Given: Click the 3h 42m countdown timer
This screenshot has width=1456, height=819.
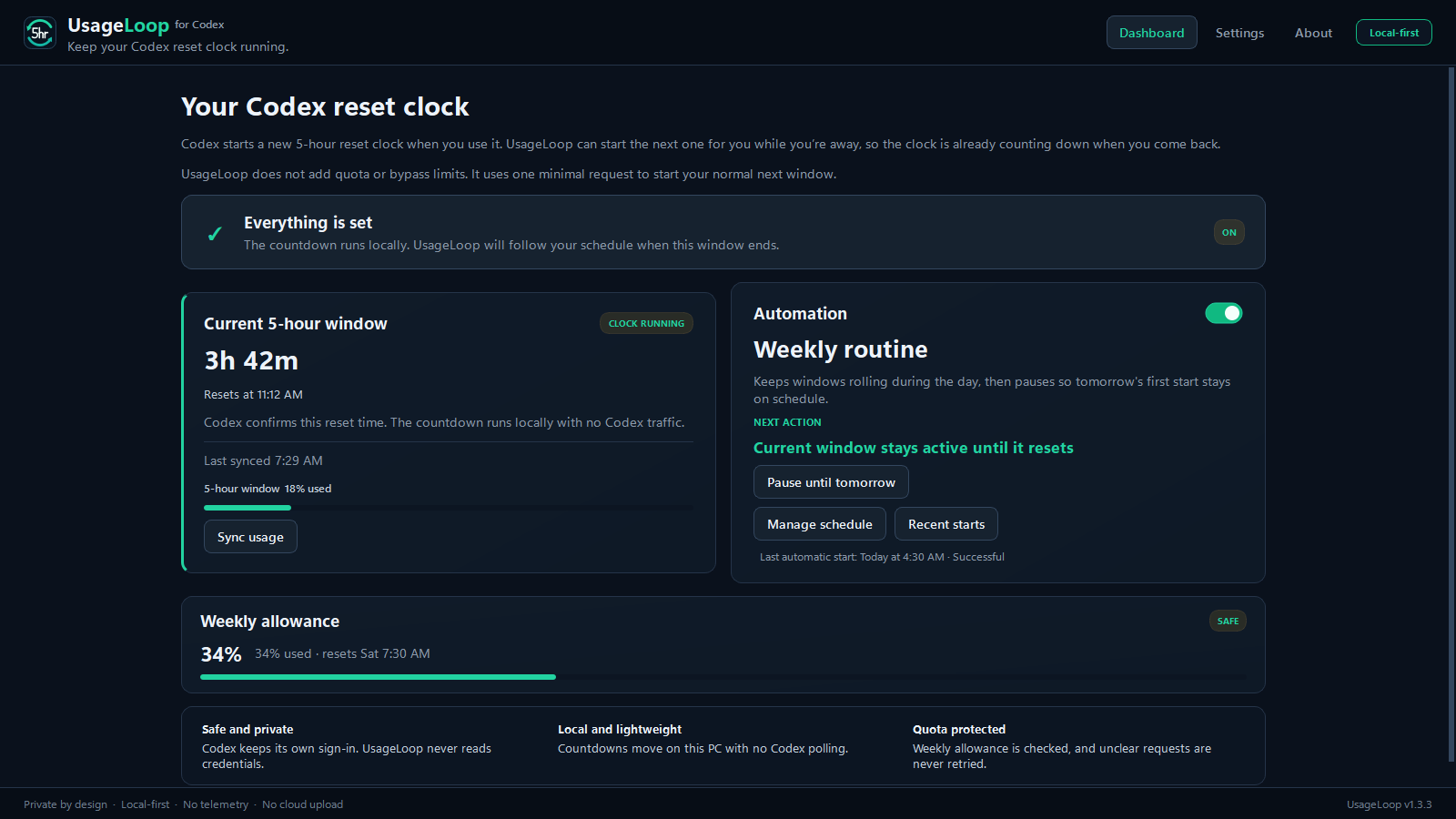Looking at the screenshot, I should [251, 361].
